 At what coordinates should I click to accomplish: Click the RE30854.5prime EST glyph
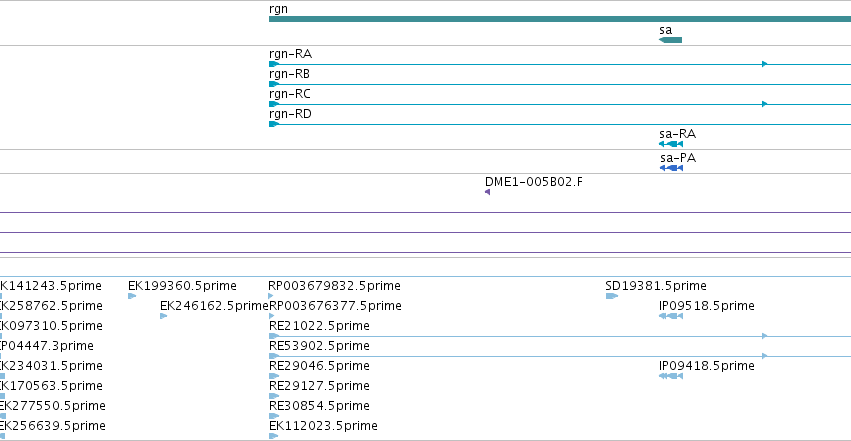click(x=274, y=416)
